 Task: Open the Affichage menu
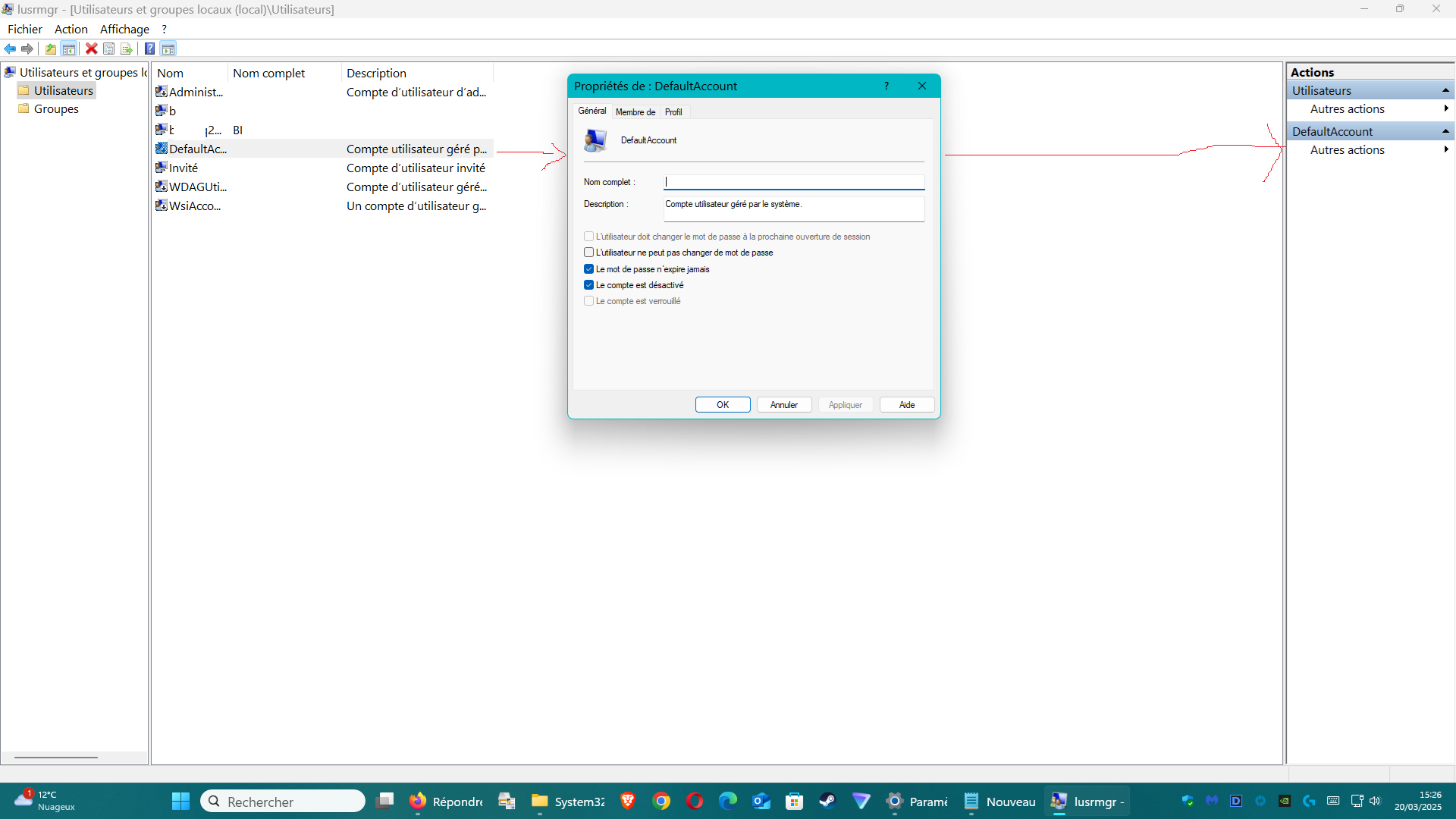point(124,30)
